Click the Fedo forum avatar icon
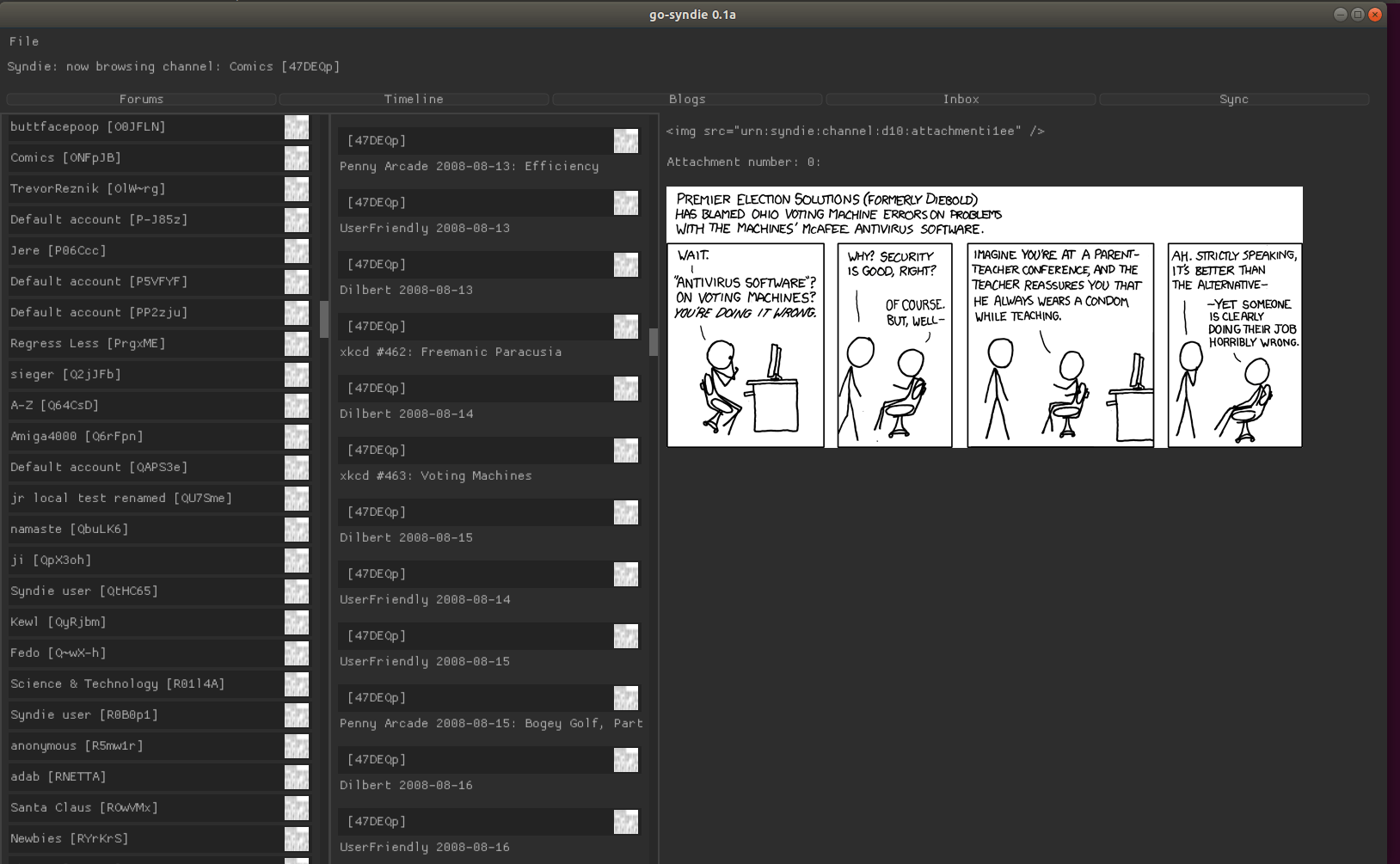Screen dimensions: 1400x864 tap(296, 653)
